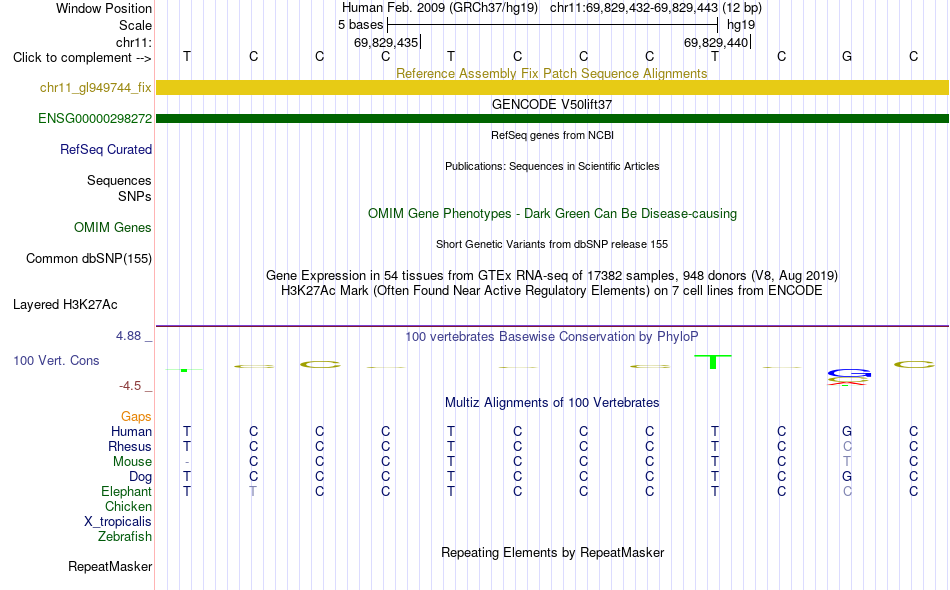Click the G base in reference sequence row
The width and height of the screenshot is (950, 590).
[847, 56]
